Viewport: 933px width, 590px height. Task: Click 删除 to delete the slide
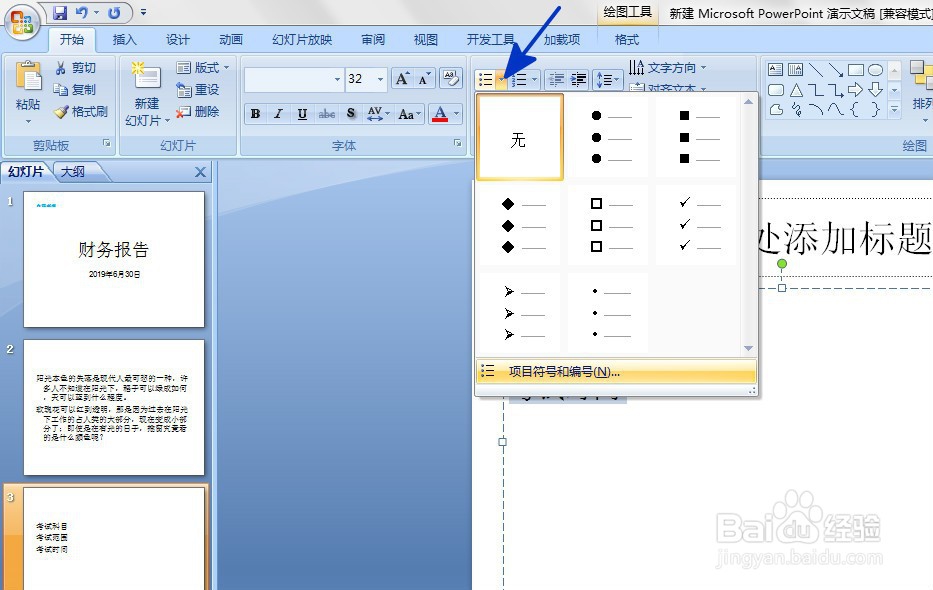198,112
